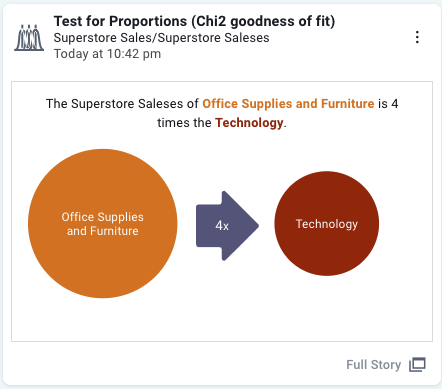Open the Full Story link
This screenshot has width=442, height=389.
pos(386,365)
